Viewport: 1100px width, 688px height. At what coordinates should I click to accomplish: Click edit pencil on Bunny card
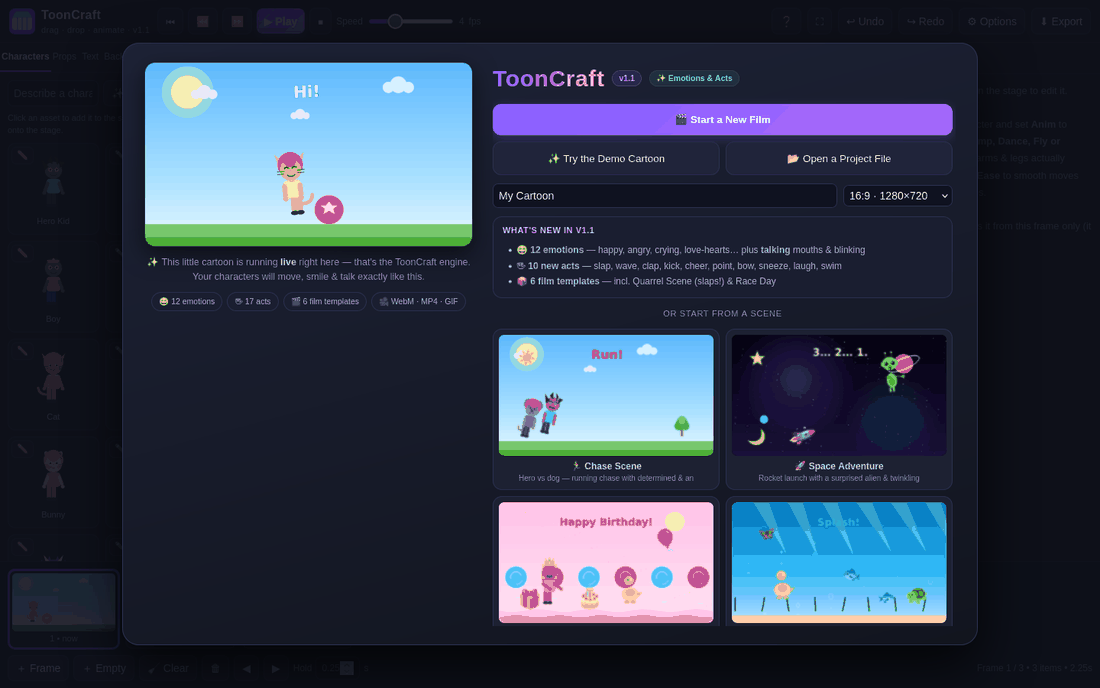pyautogui.click(x=22, y=449)
